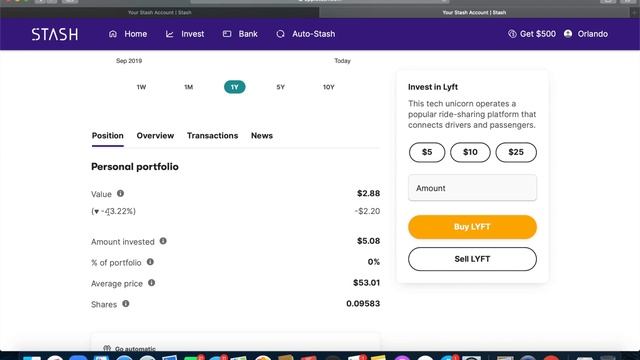Viewport: 640px width, 360px height.
Task: Click the Go automatic card label
Action: 135,349
